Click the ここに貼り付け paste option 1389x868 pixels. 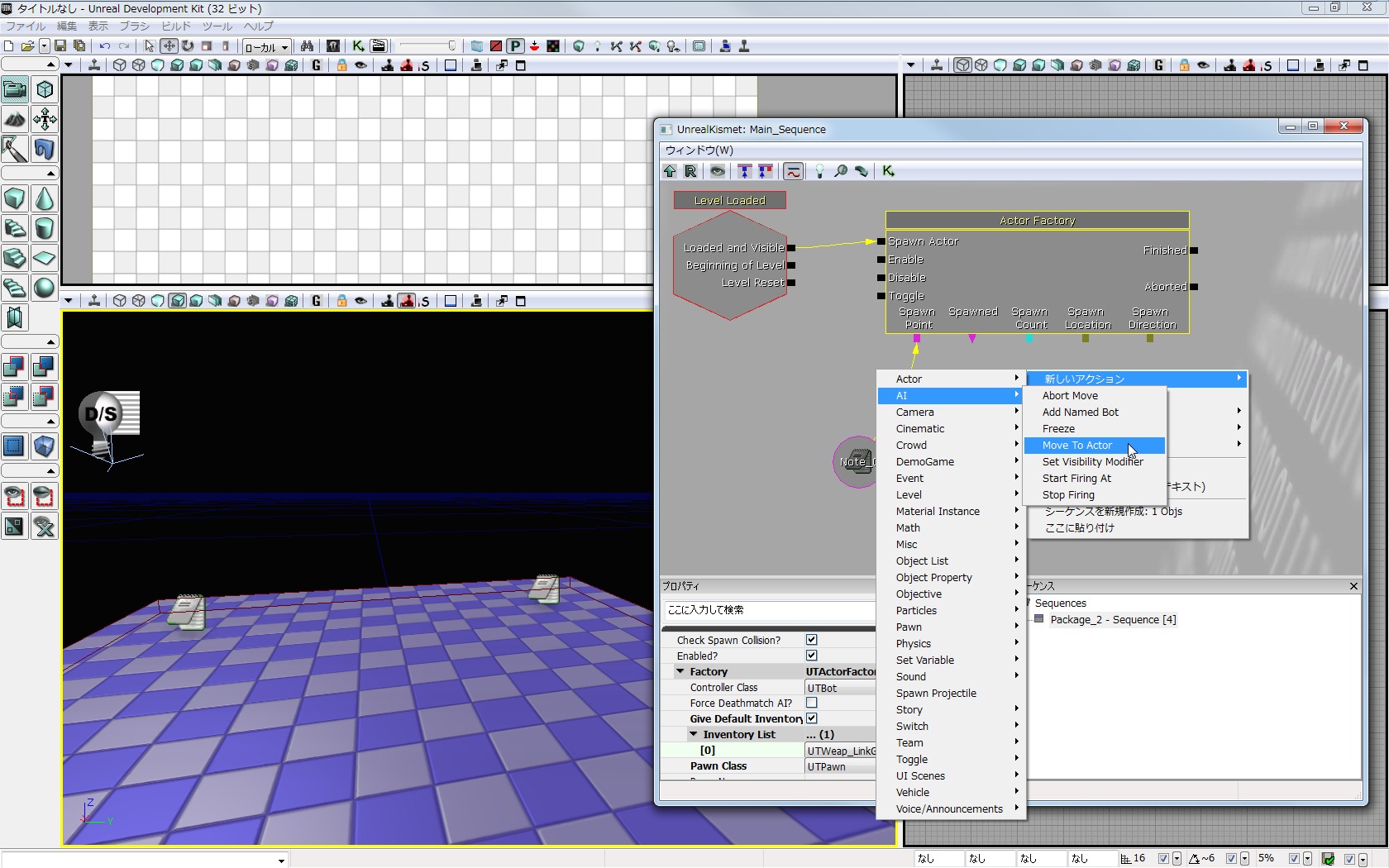pyautogui.click(x=1080, y=528)
